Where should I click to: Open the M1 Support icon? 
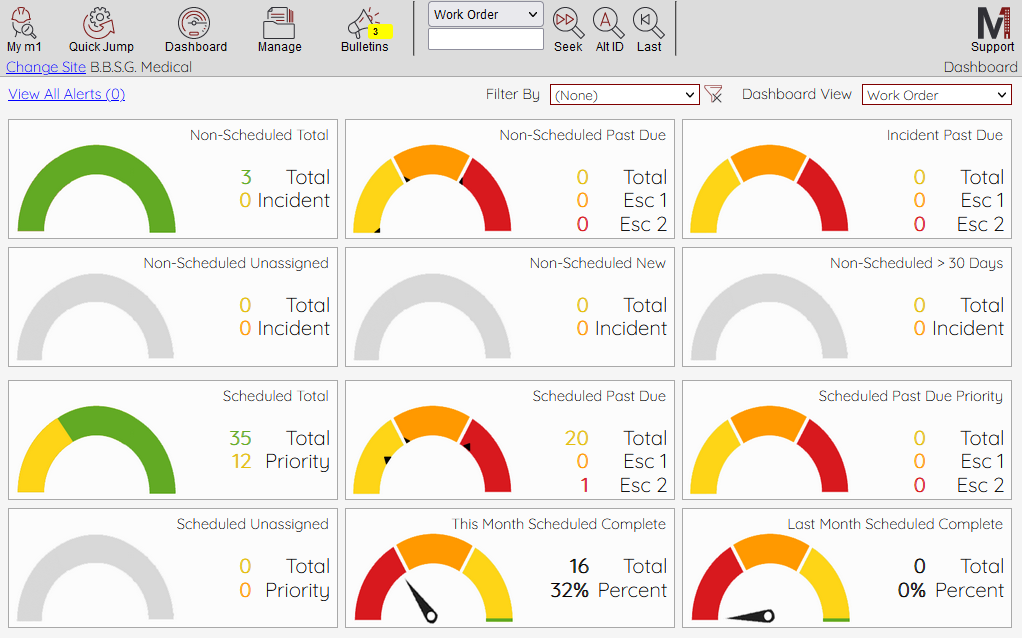point(992,22)
